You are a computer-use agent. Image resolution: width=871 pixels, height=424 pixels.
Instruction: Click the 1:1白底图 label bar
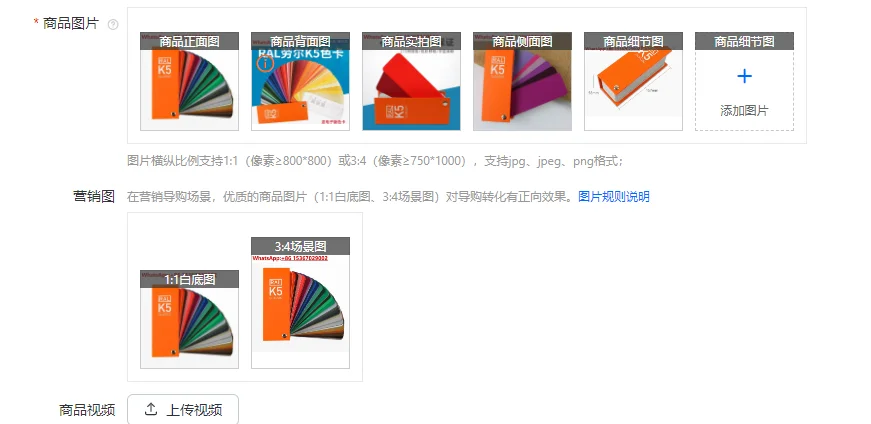[189, 280]
